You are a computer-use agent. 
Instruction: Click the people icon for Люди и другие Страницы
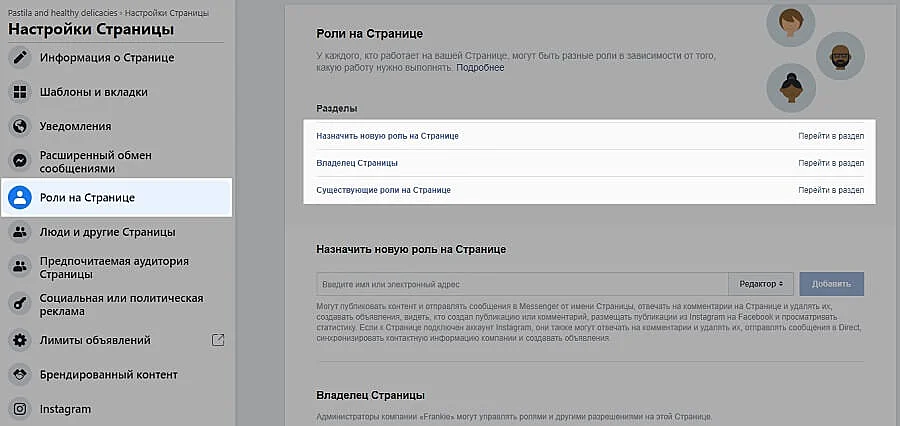19,232
